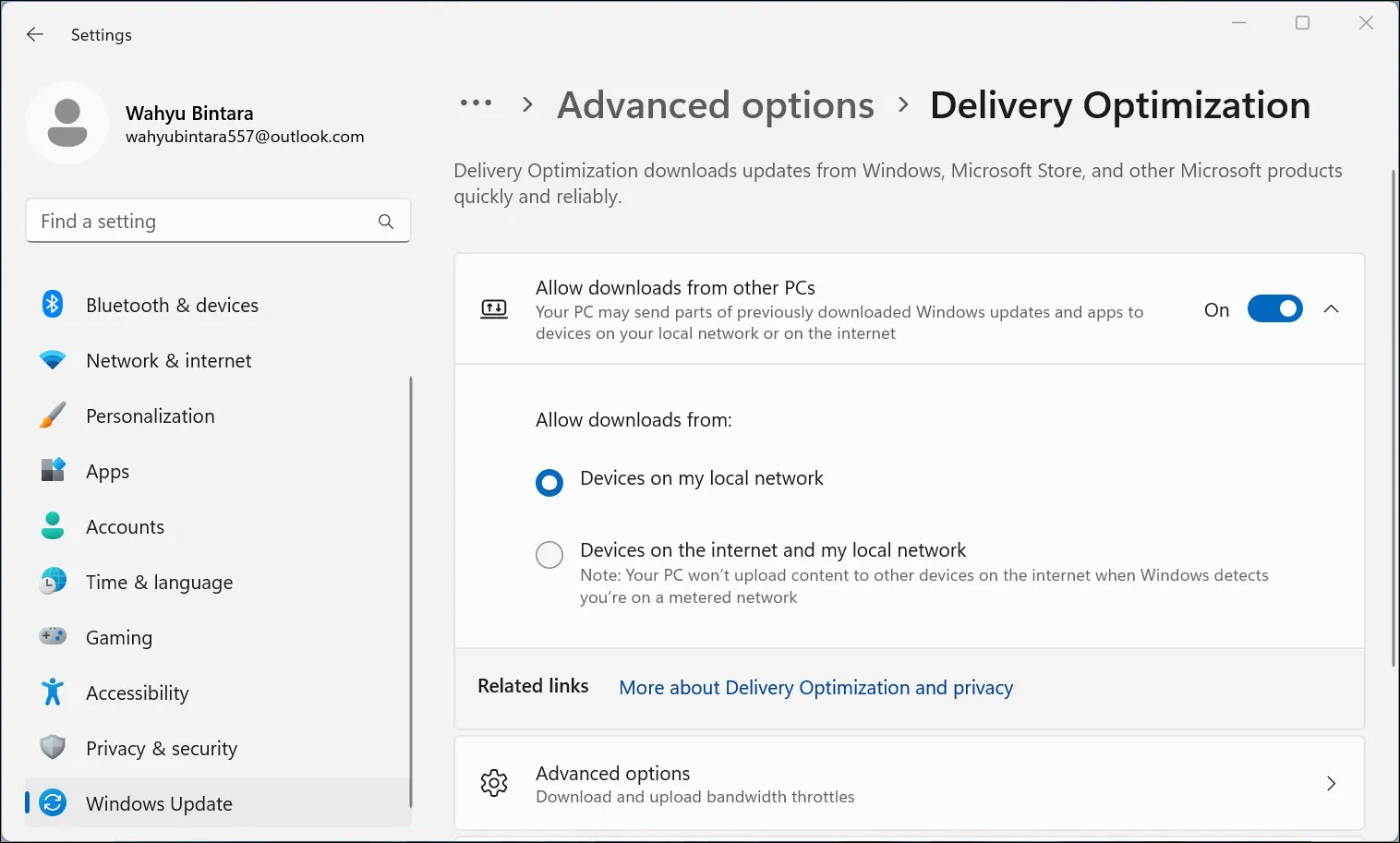Click the Apps icon in sidebar
This screenshot has height=843, width=1400.
tap(53, 471)
